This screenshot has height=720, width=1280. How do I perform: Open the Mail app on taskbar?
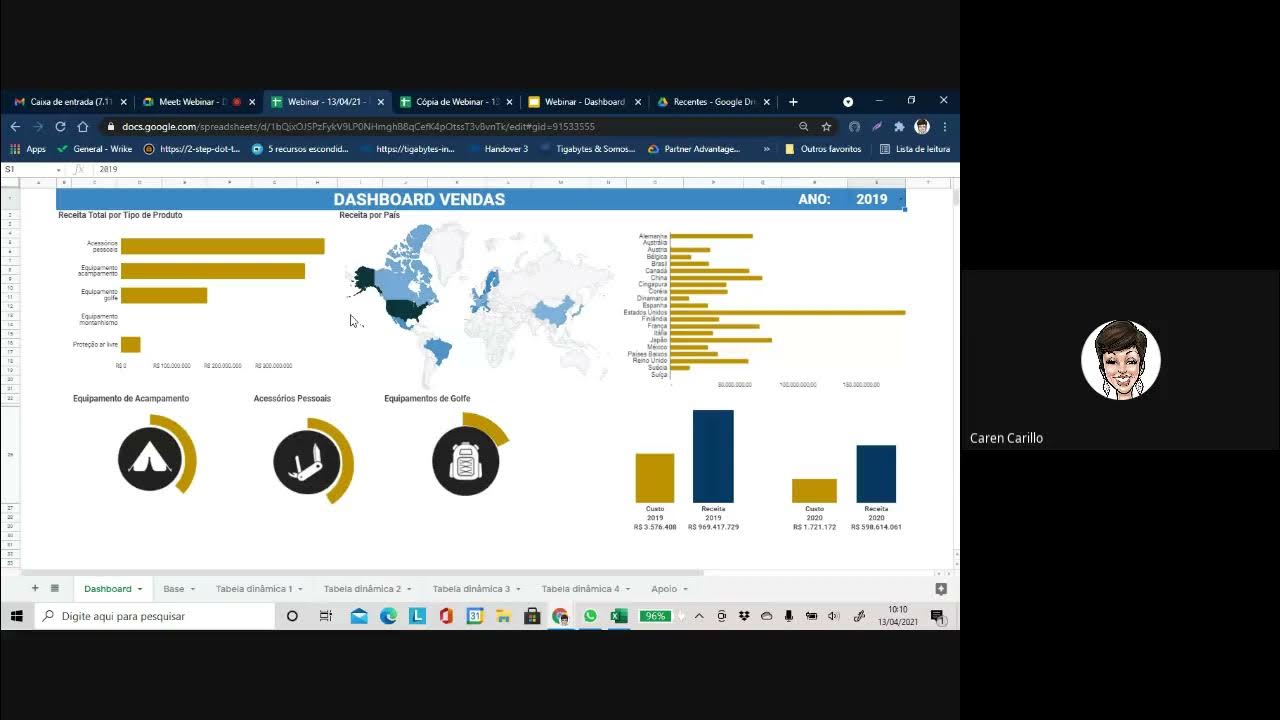click(x=358, y=616)
